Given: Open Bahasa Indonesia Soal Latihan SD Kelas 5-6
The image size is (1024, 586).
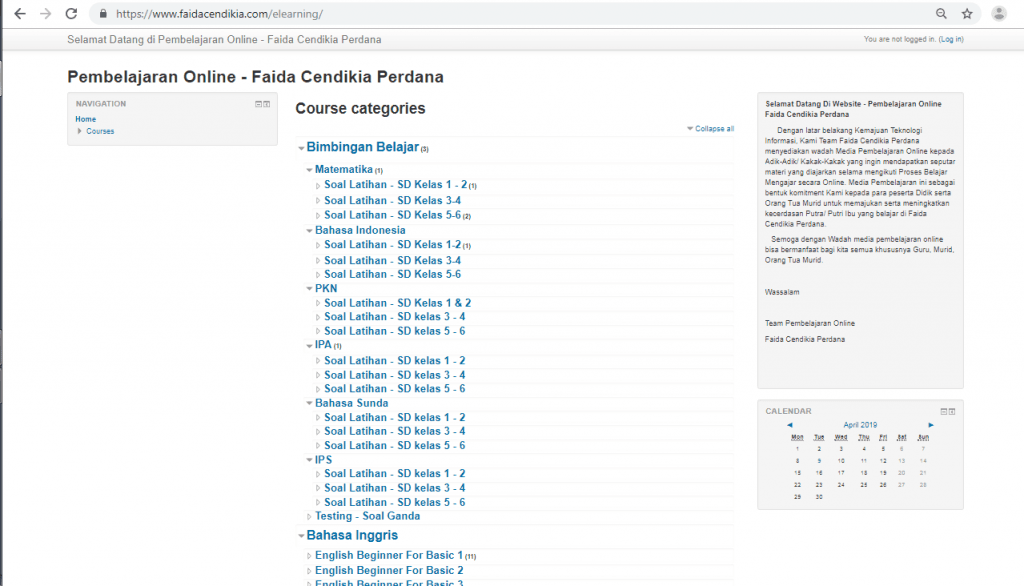Looking at the screenshot, I should coord(392,274).
